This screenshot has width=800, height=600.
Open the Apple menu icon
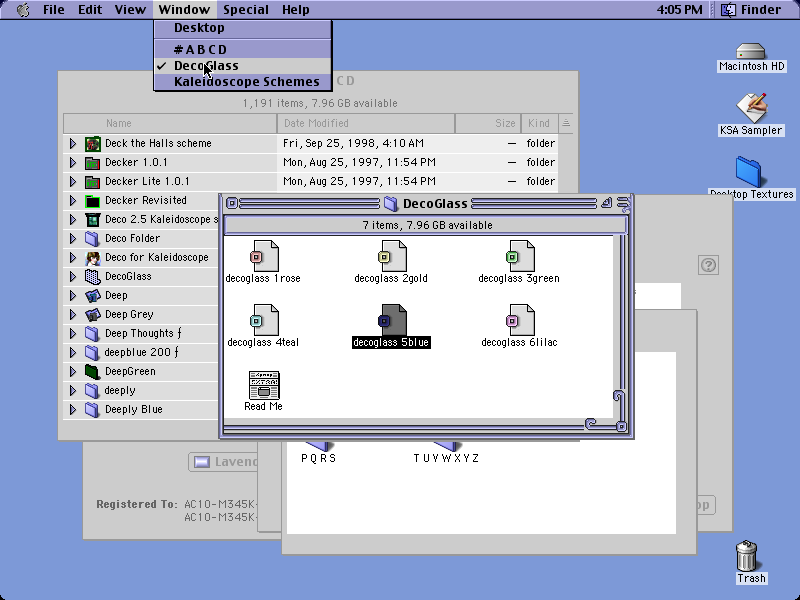[23, 10]
